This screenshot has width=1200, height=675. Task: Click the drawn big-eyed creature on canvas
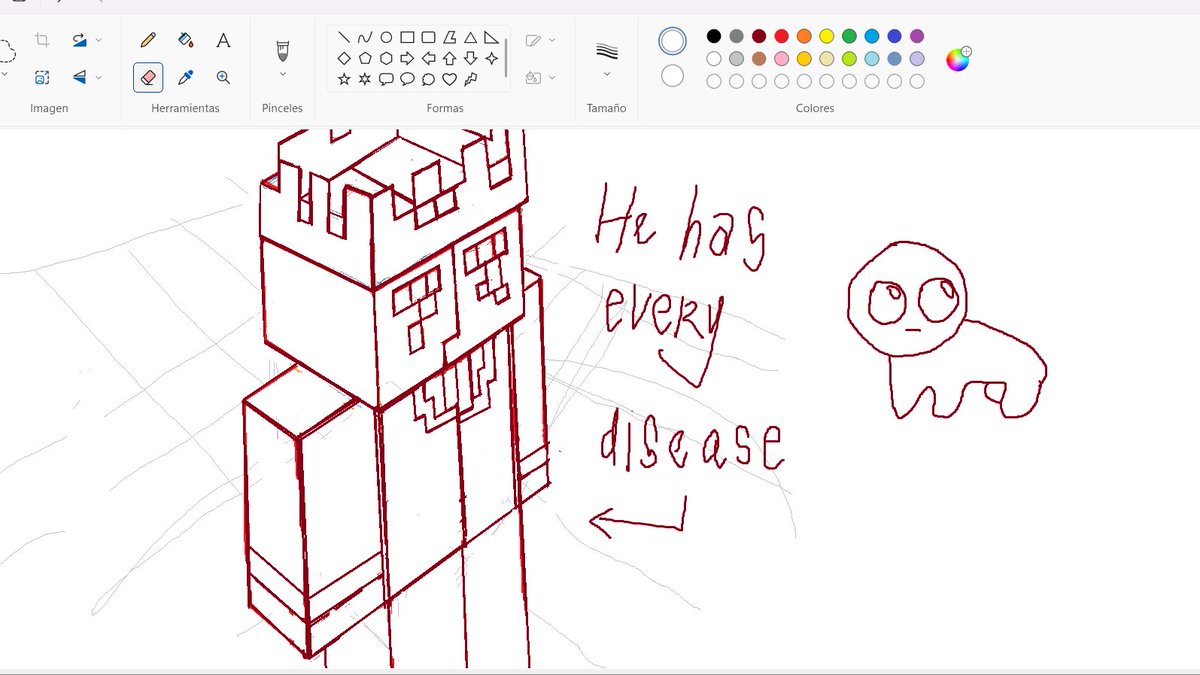(x=945, y=330)
